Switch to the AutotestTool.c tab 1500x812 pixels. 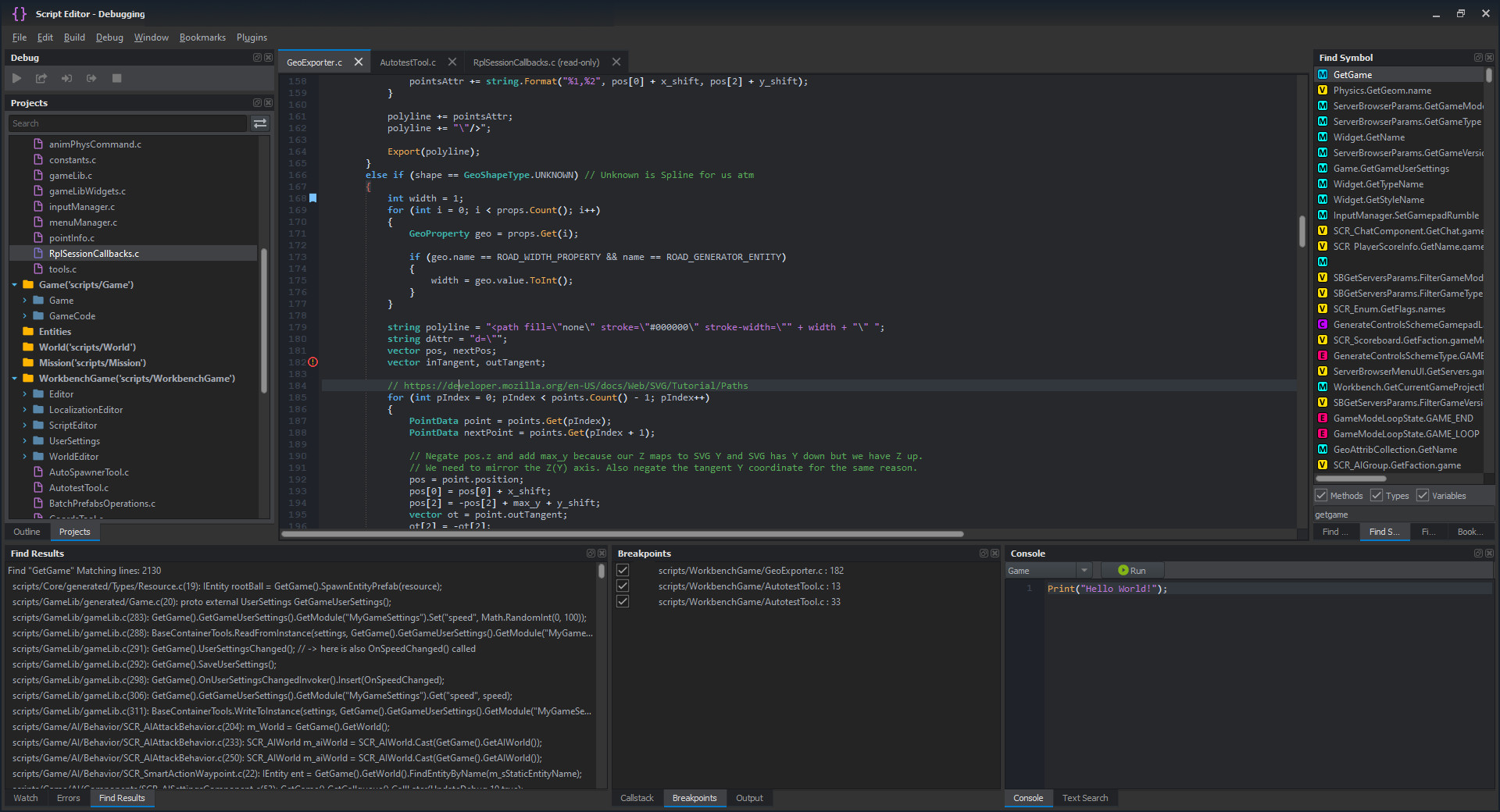coord(409,62)
